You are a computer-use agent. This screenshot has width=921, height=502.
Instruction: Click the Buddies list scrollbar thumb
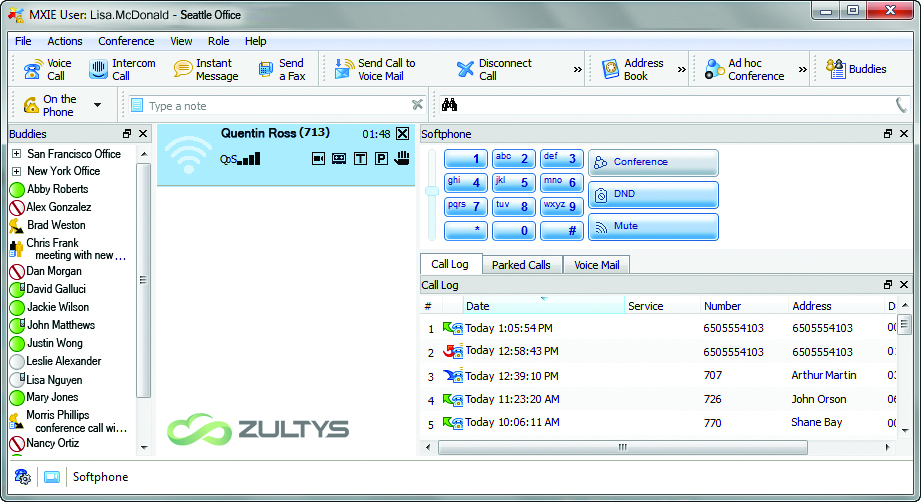tap(143, 280)
